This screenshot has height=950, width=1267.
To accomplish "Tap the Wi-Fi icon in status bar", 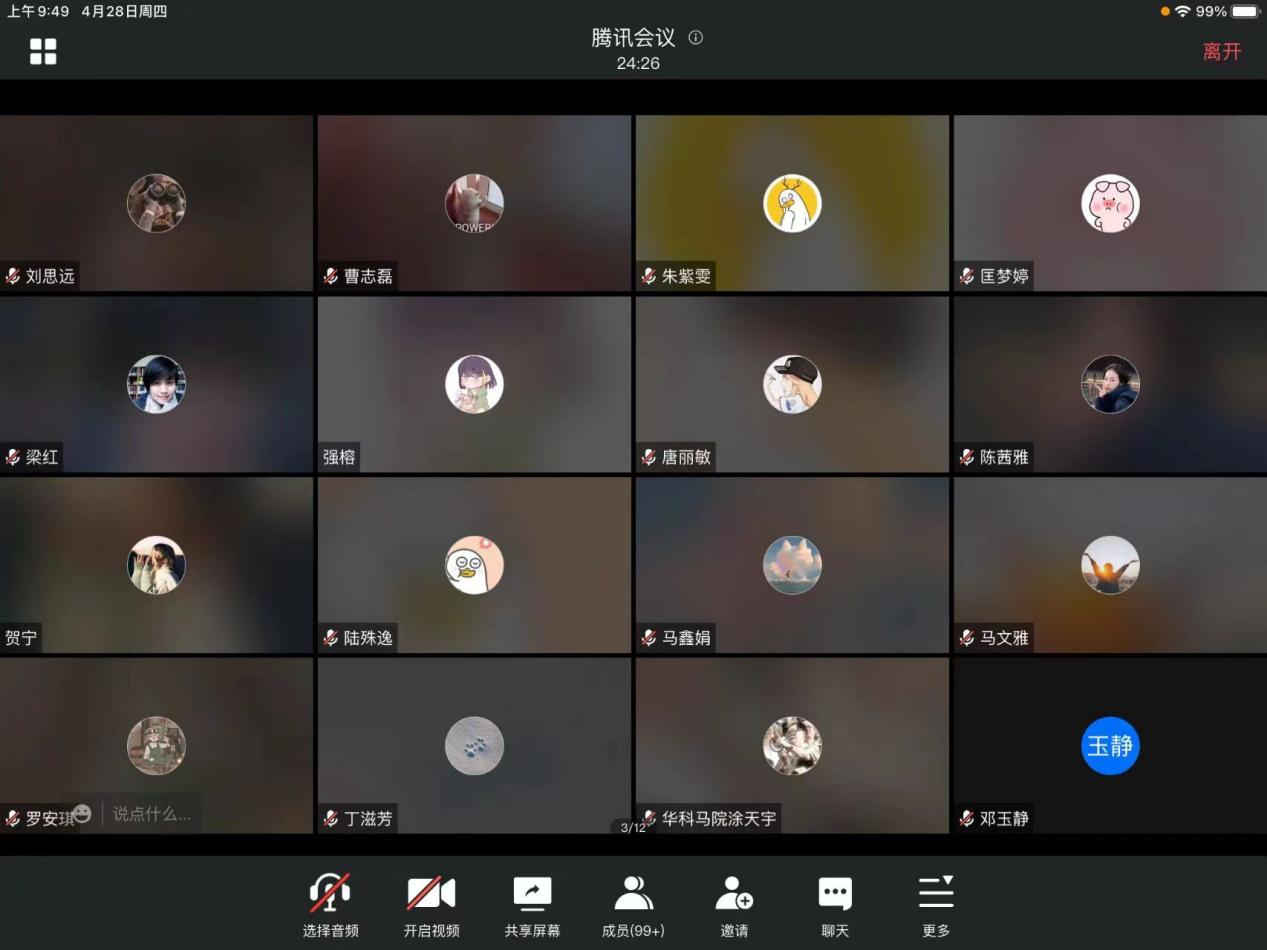I will [x=1182, y=11].
